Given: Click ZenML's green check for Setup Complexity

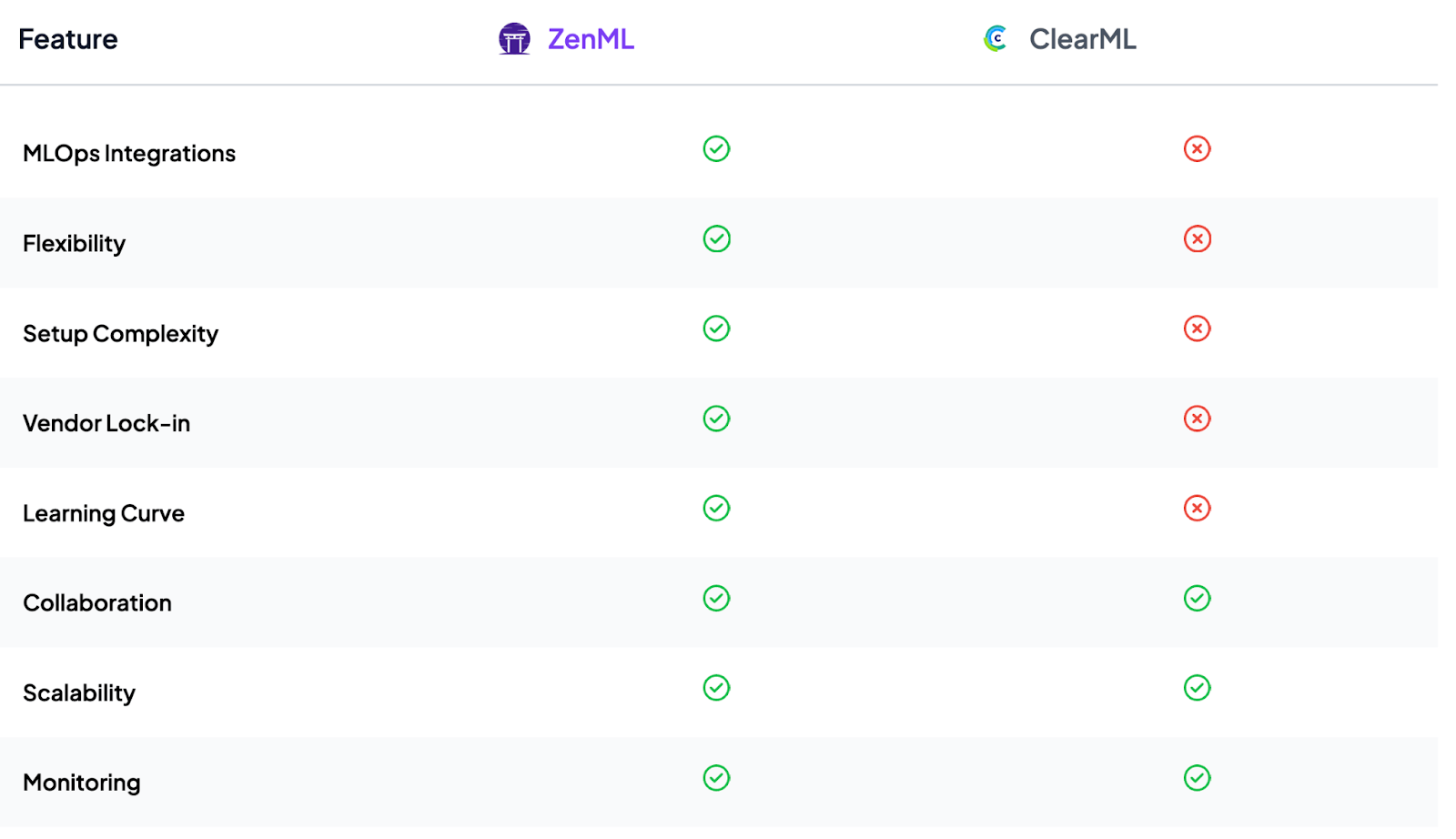Looking at the screenshot, I should coord(716,329).
